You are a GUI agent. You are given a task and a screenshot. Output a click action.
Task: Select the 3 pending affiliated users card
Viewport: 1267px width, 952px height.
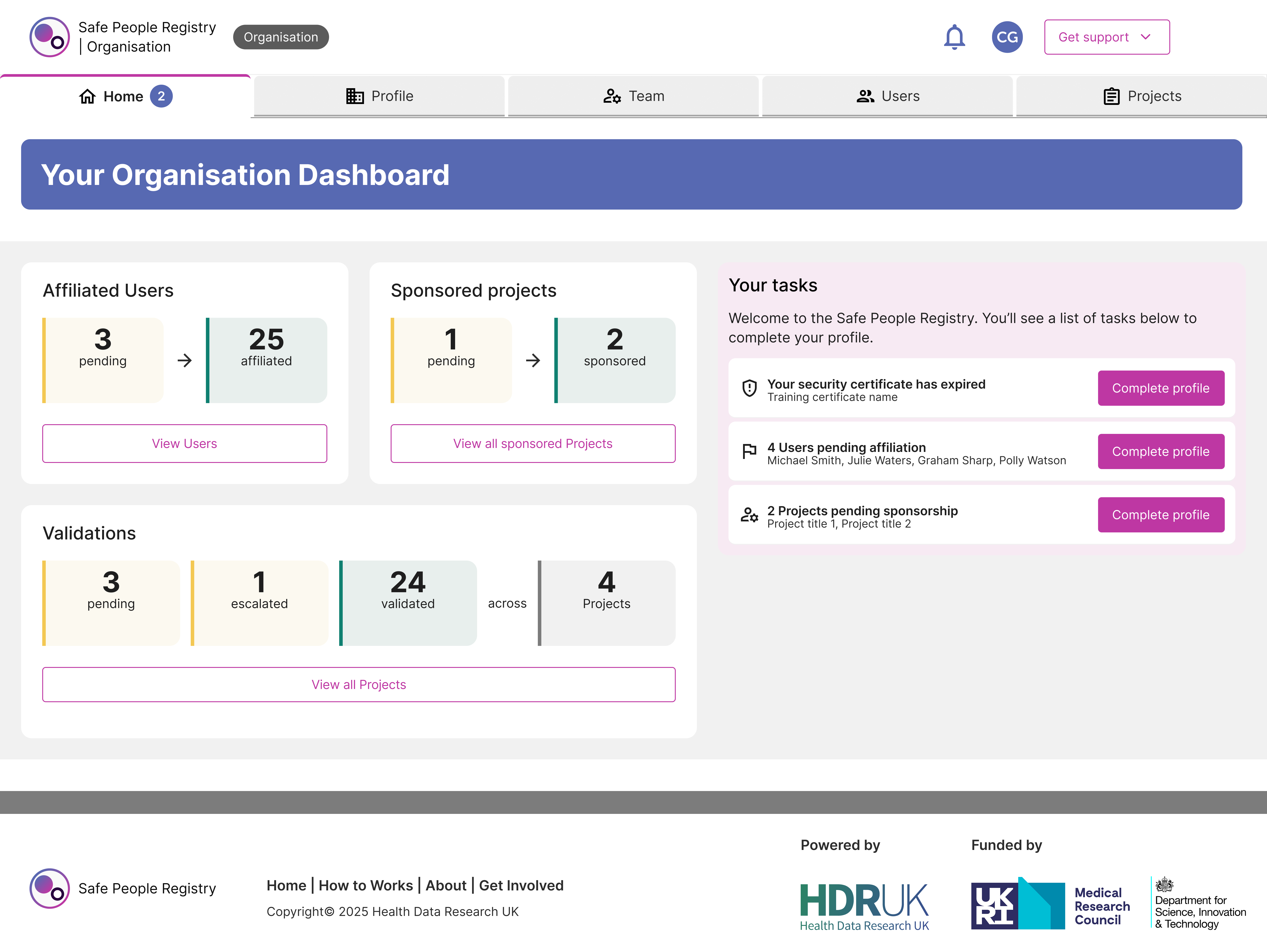pyautogui.click(x=103, y=360)
